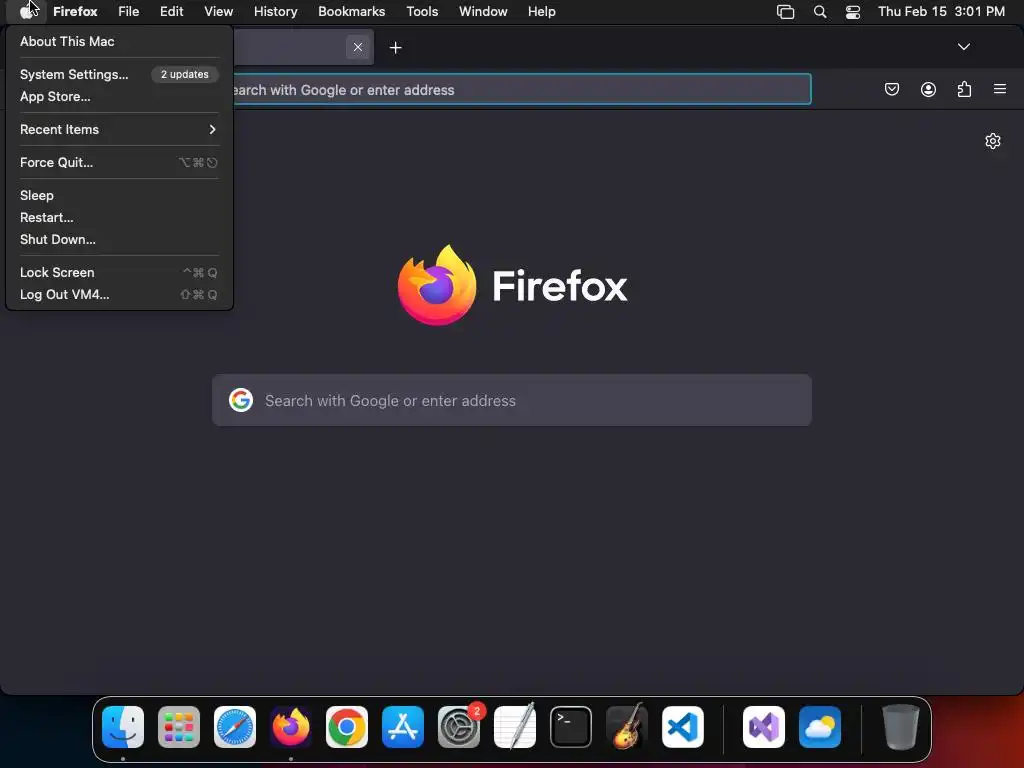
Task: Open the Weather app from the Dock
Action: click(820, 727)
